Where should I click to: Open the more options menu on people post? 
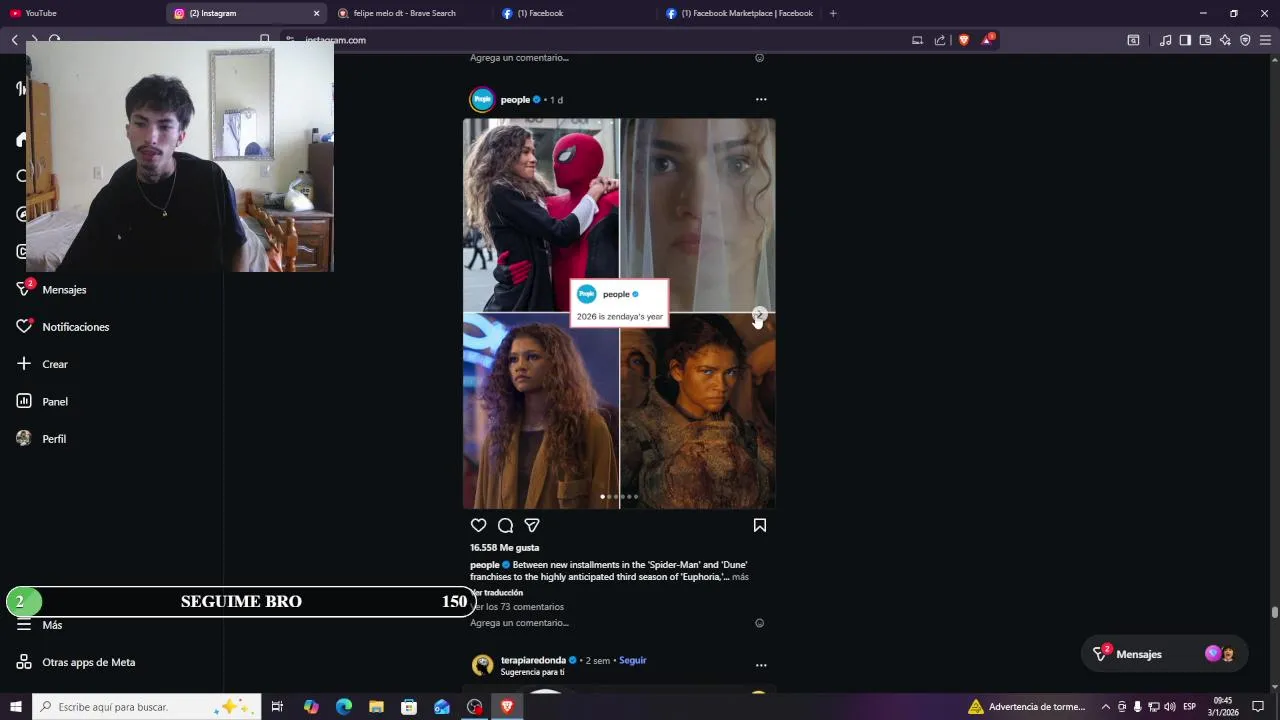(761, 99)
